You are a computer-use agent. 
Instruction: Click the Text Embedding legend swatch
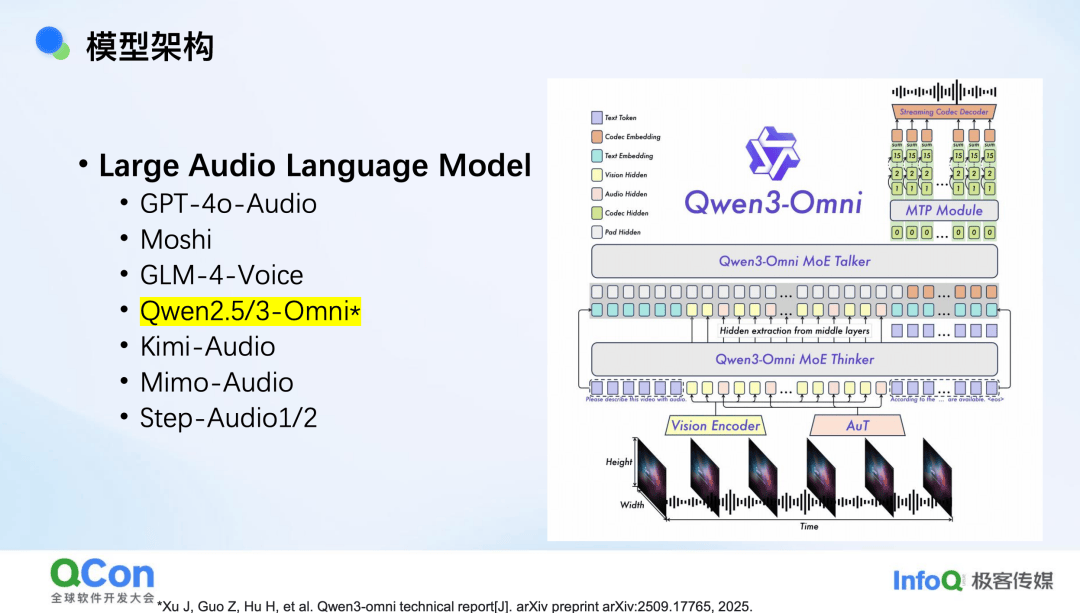596,156
